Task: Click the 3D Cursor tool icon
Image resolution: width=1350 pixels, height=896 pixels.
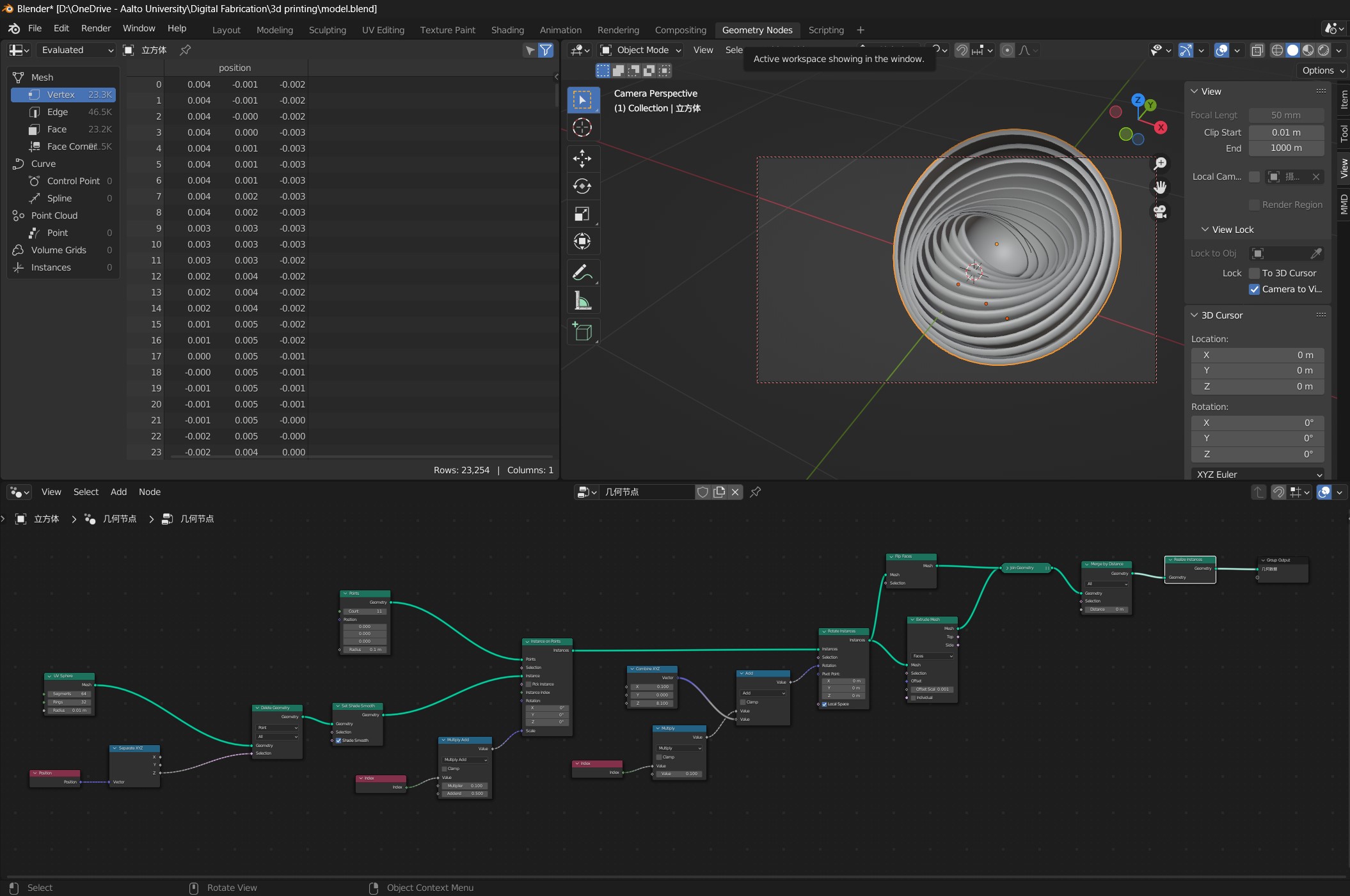Action: [x=582, y=127]
